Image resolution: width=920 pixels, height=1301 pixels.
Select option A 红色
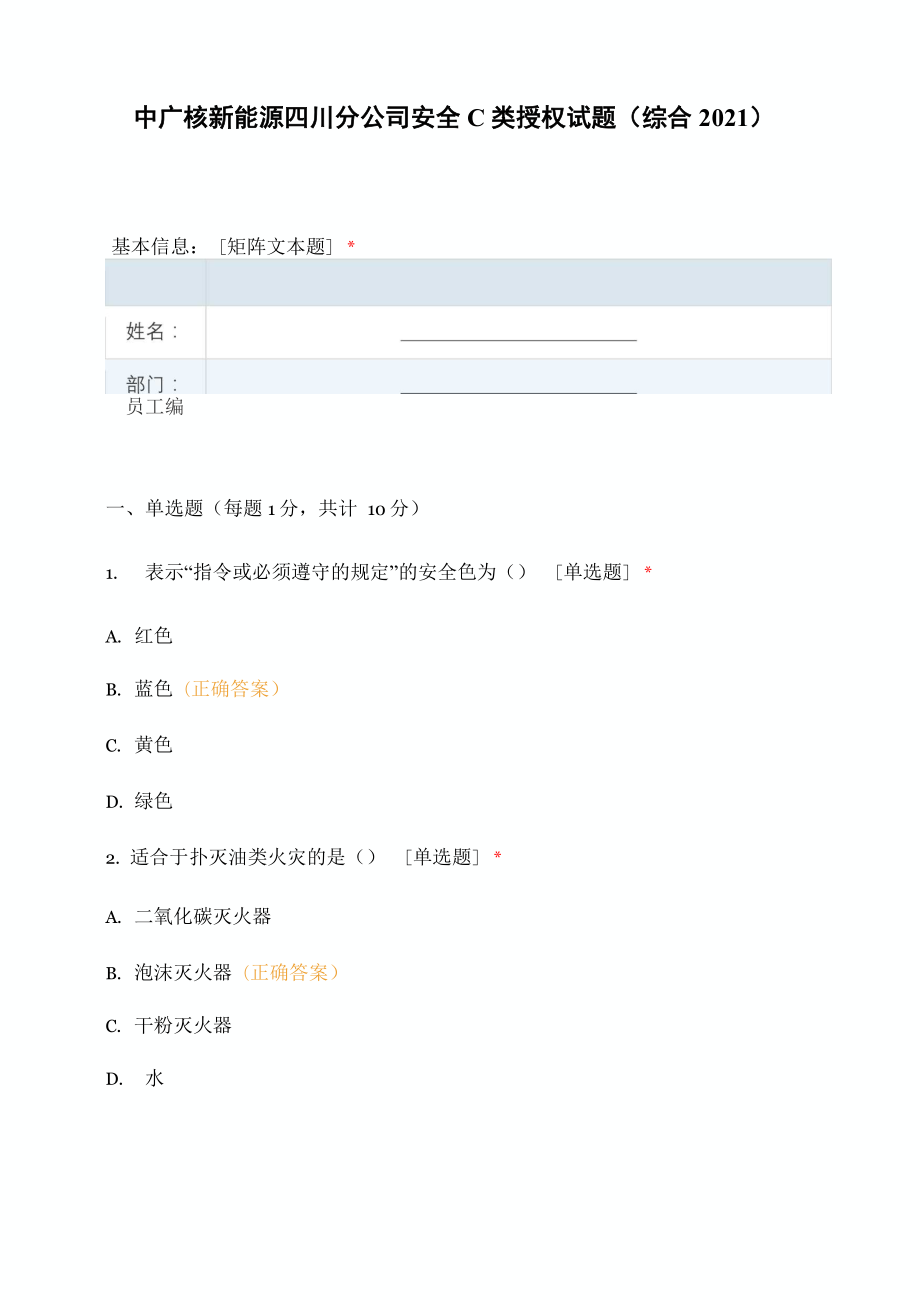(x=153, y=636)
